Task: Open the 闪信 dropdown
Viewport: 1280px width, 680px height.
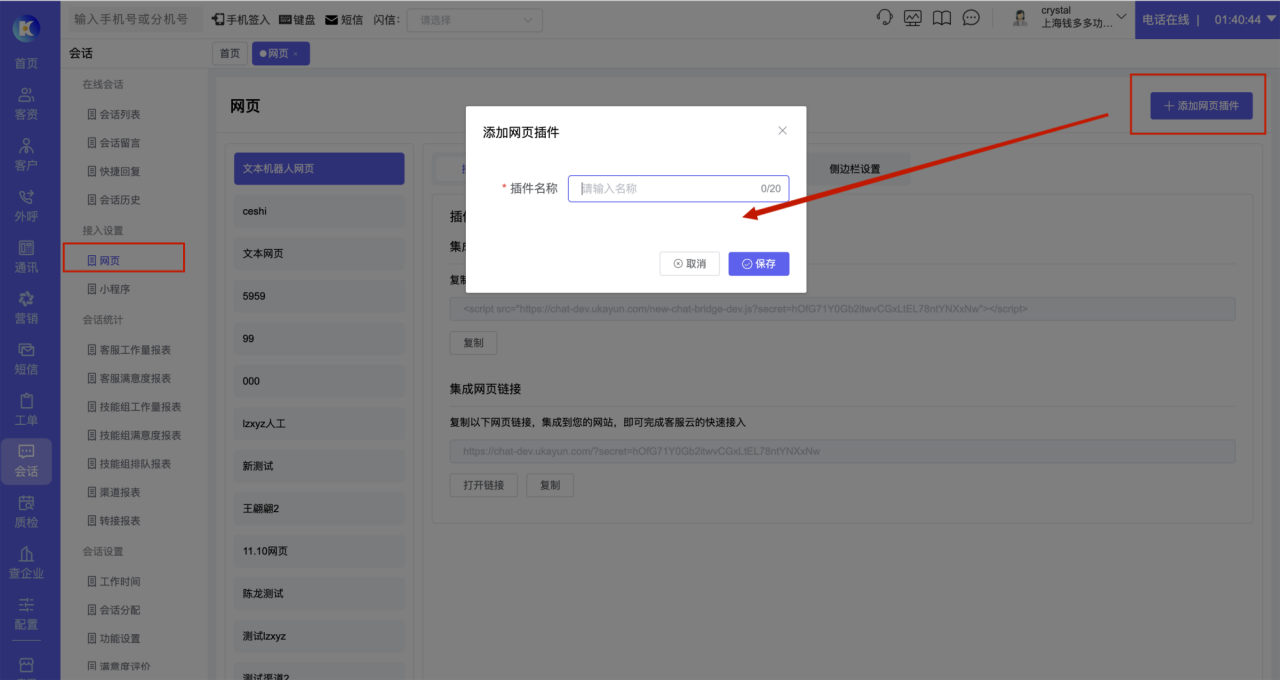Action: tap(475, 20)
